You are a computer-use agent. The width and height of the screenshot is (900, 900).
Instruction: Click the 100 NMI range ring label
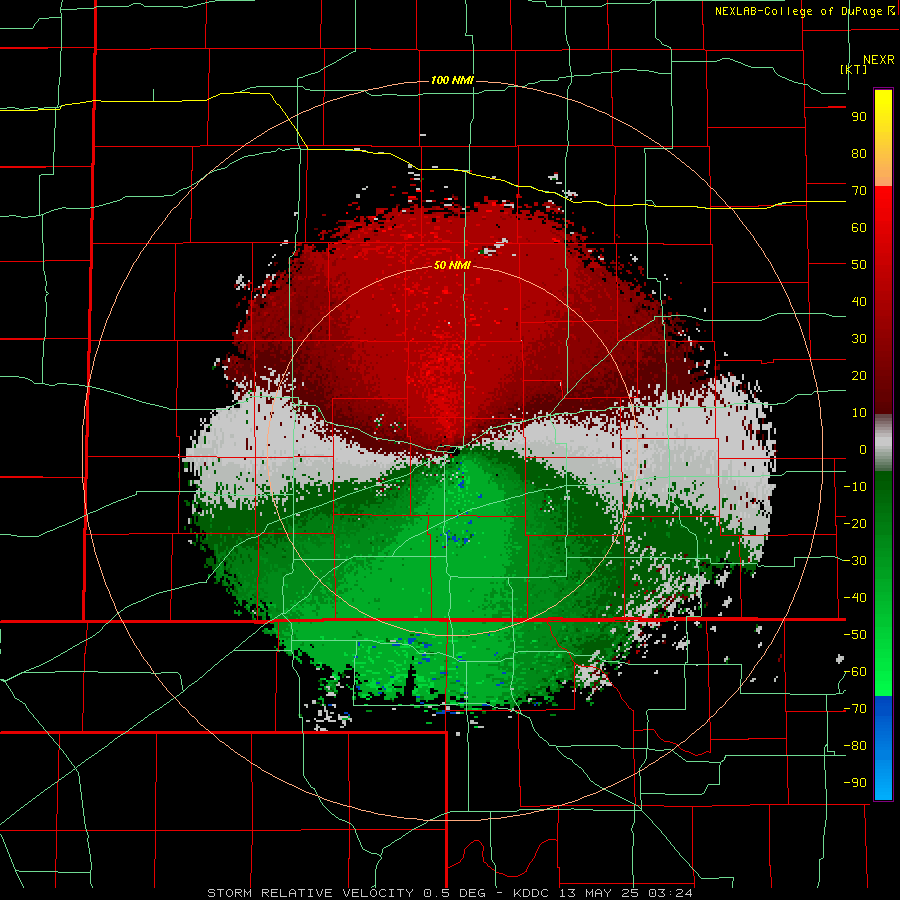pyautogui.click(x=452, y=80)
